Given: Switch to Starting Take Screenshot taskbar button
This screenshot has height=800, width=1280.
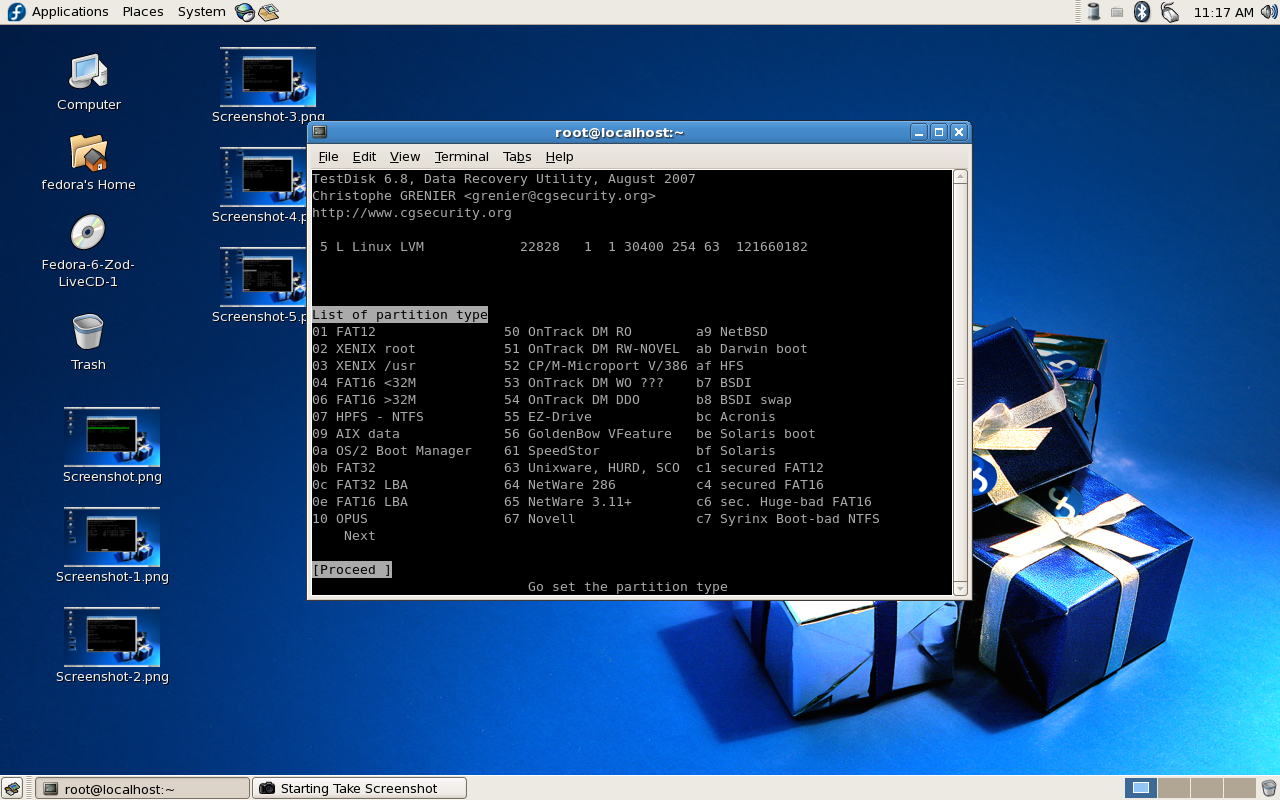Looking at the screenshot, I should point(359,788).
